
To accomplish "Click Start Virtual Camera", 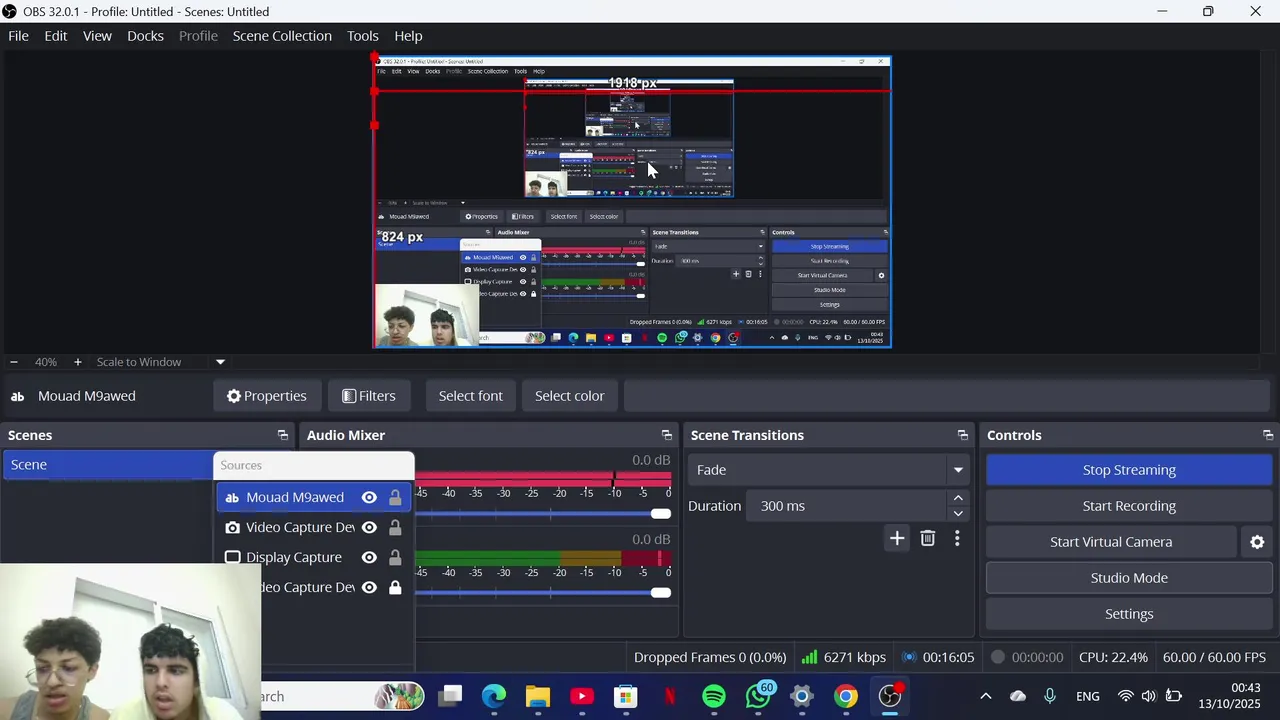I will click(1111, 542).
